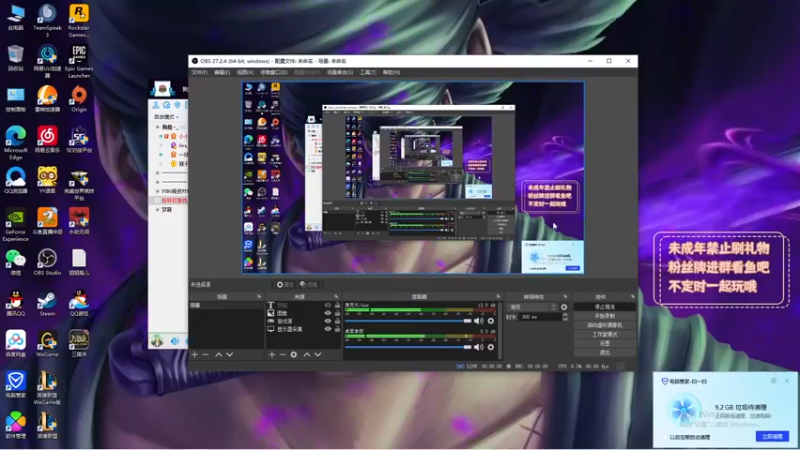The image size is (800, 450).
Task: Toggle visibility of 显示器采集 source
Action: click(328, 329)
